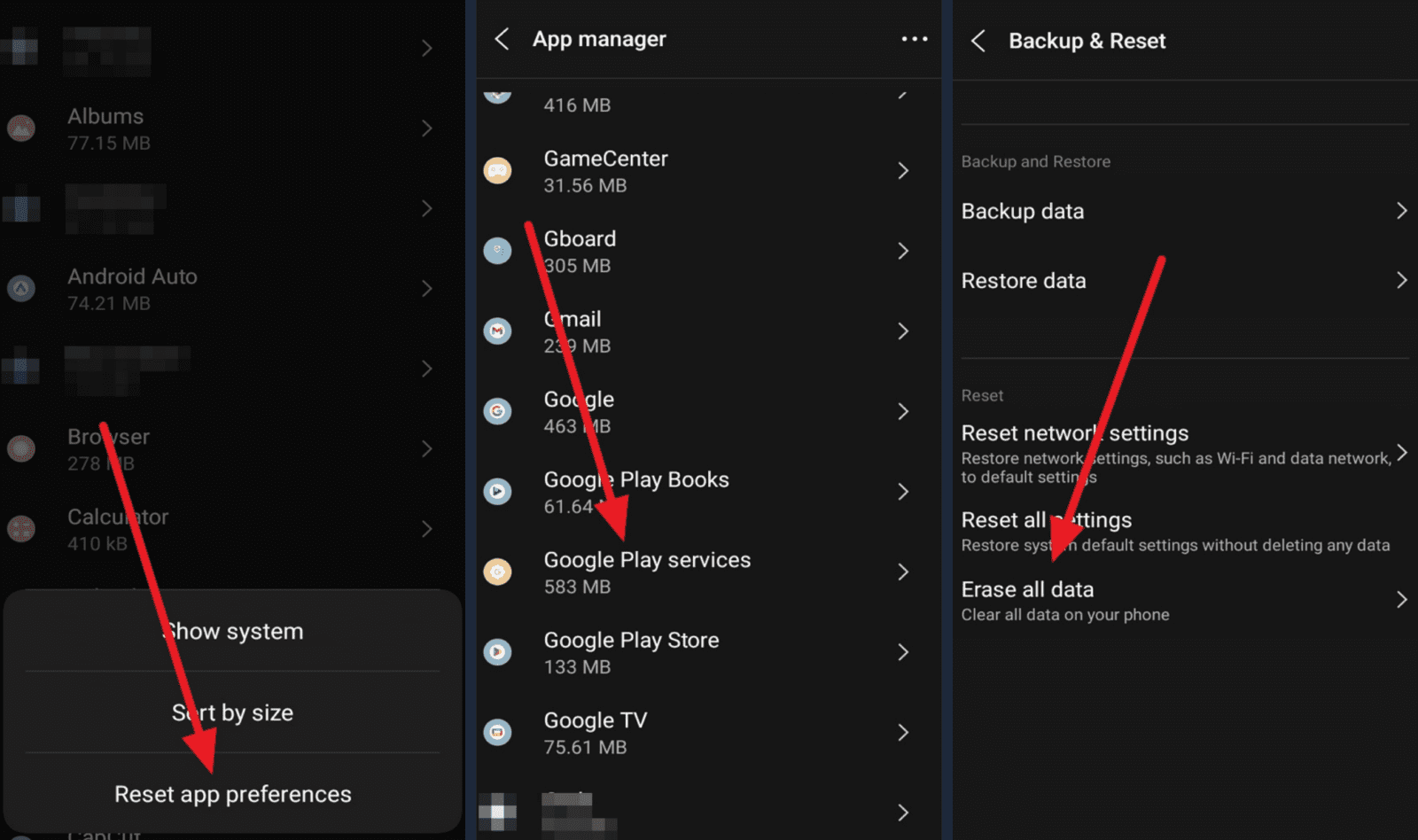
Task: Open Android Auto row chevron
Action: point(427,288)
